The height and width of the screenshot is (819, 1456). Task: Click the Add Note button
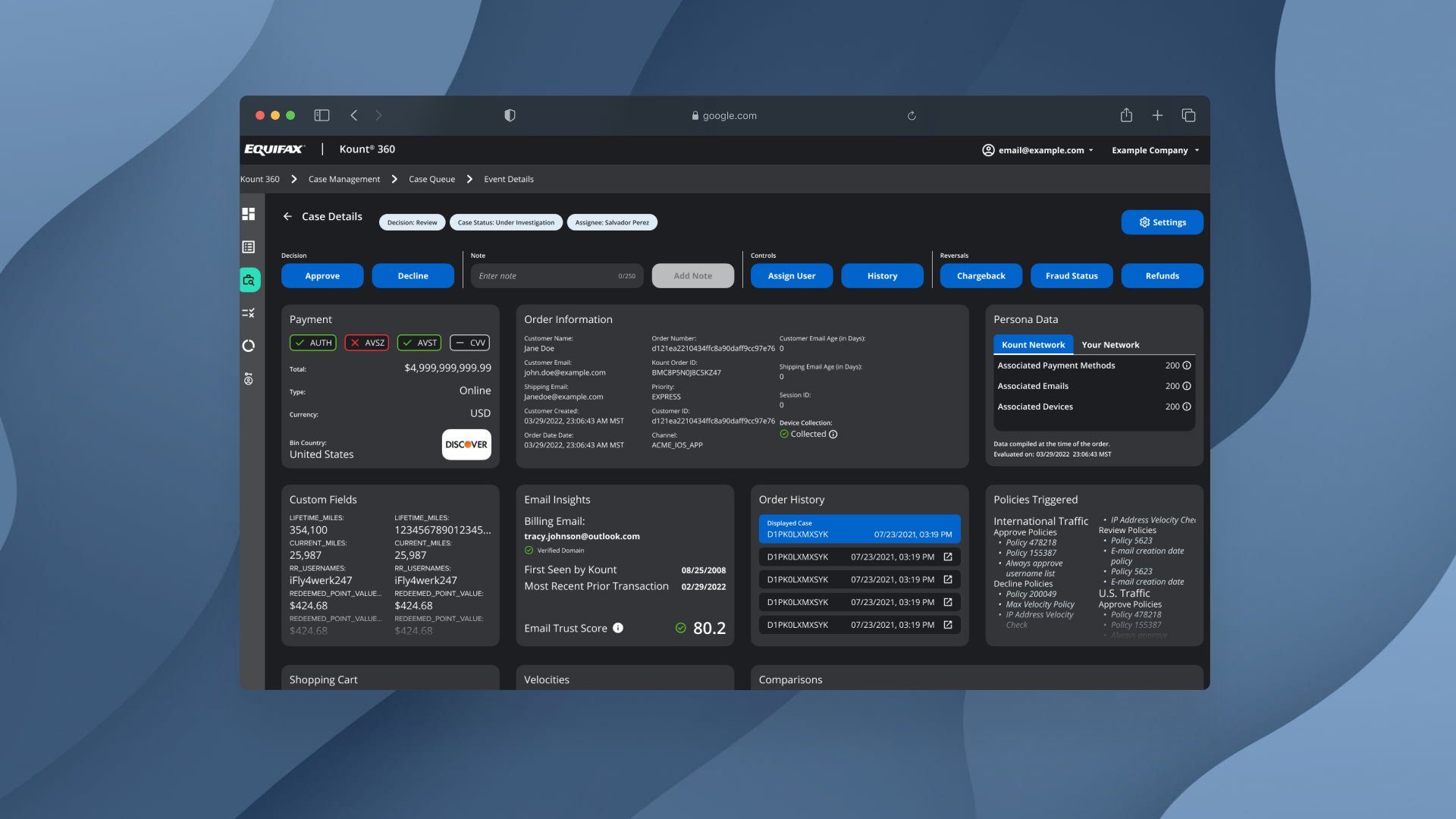693,276
